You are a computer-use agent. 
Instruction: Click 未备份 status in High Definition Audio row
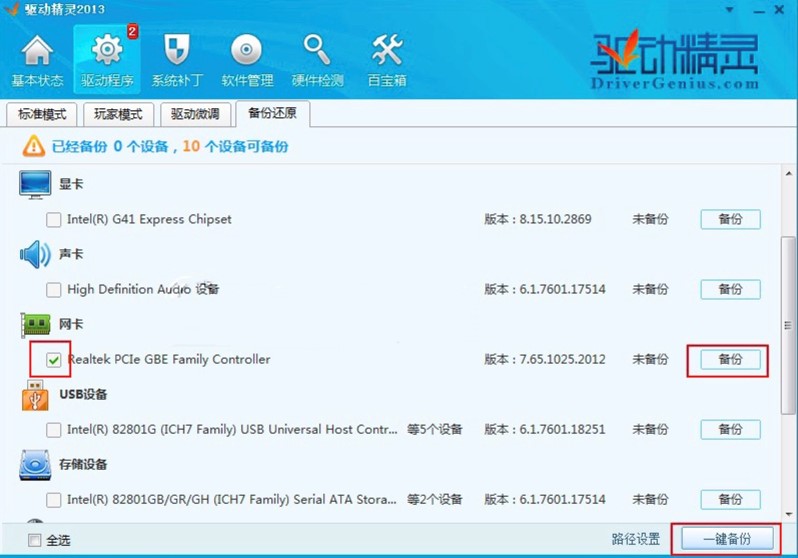pos(650,289)
